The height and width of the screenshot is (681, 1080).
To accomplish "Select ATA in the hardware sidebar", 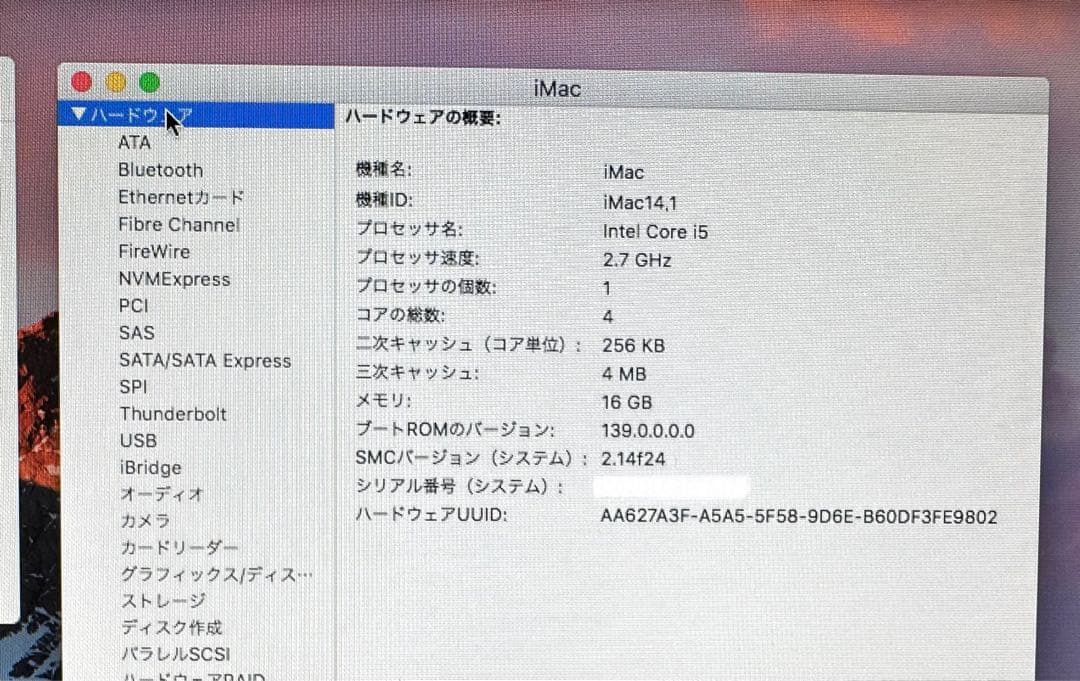I will click(x=135, y=142).
